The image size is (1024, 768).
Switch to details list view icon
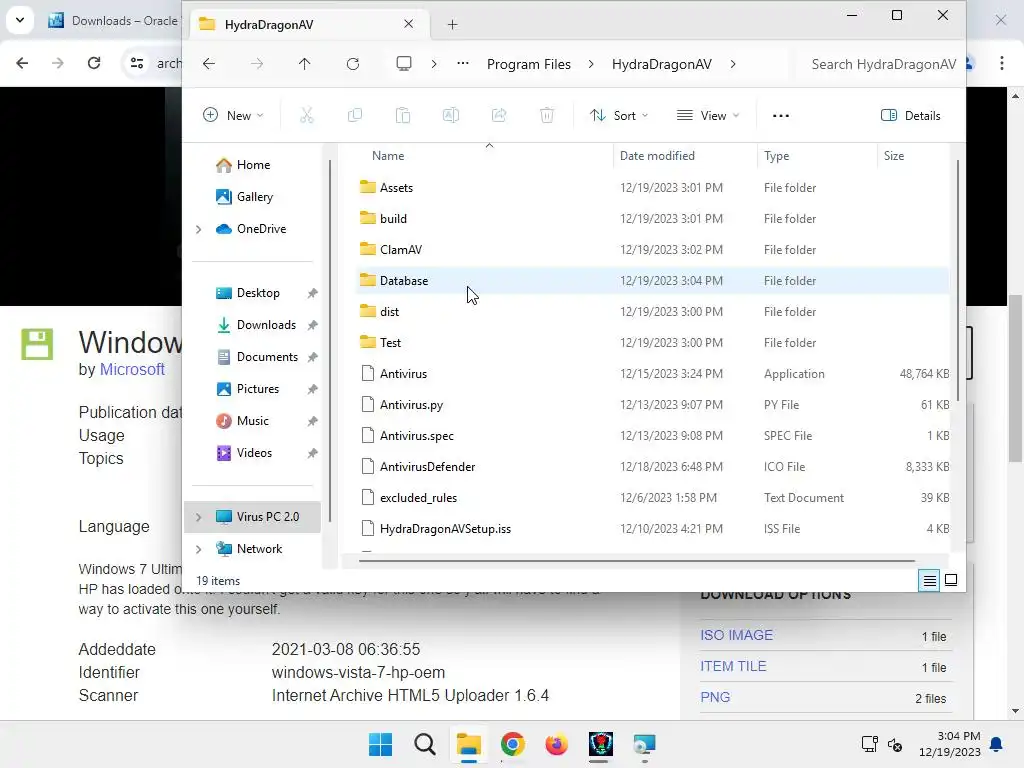point(929,580)
